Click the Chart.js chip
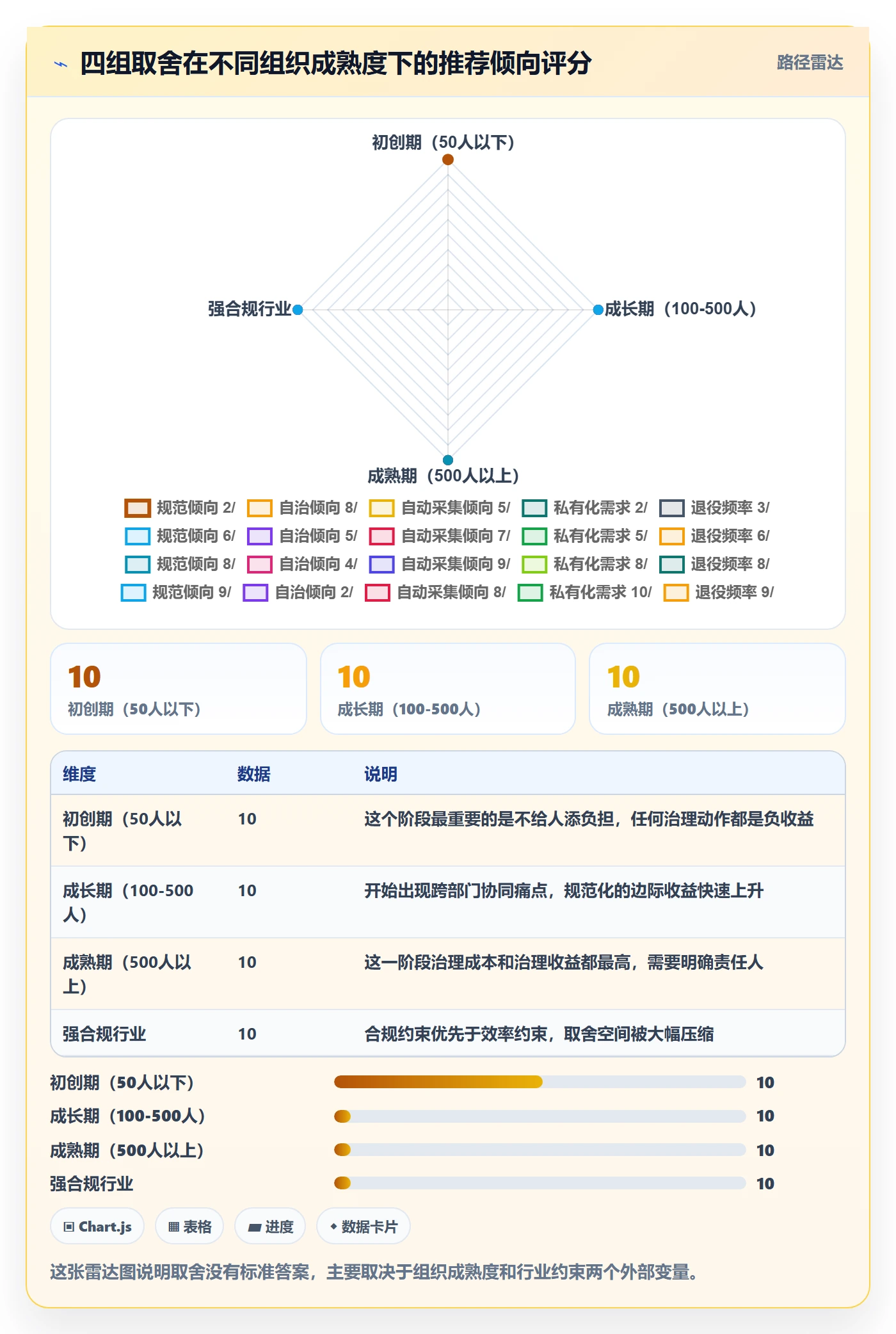Screen dimensions: 896x1334 [x=97, y=1226]
